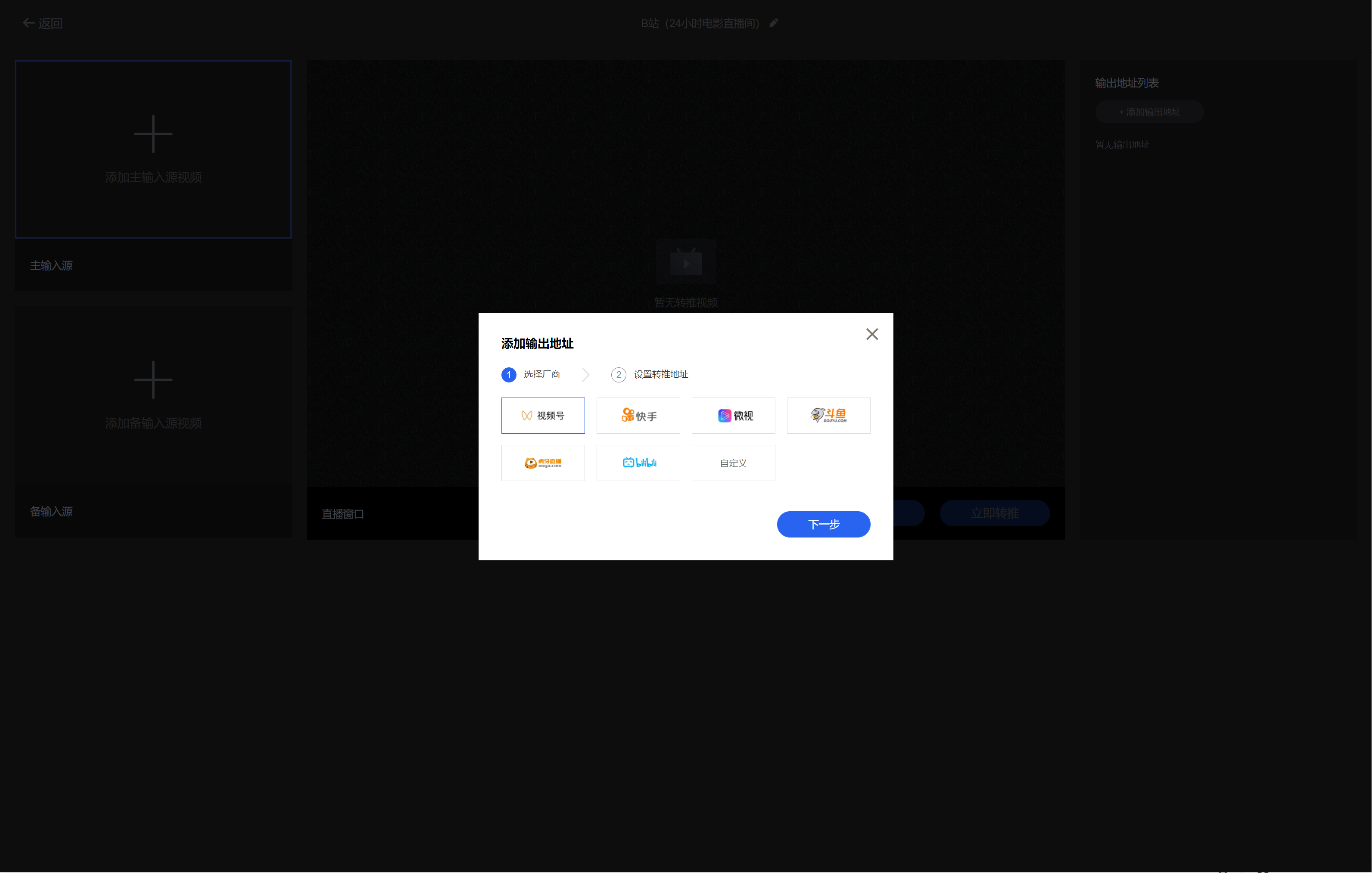This screenshot has width=1372, height=873.
Task: Pick the 微视 vendor tile
Action: [x=733, y=416]
